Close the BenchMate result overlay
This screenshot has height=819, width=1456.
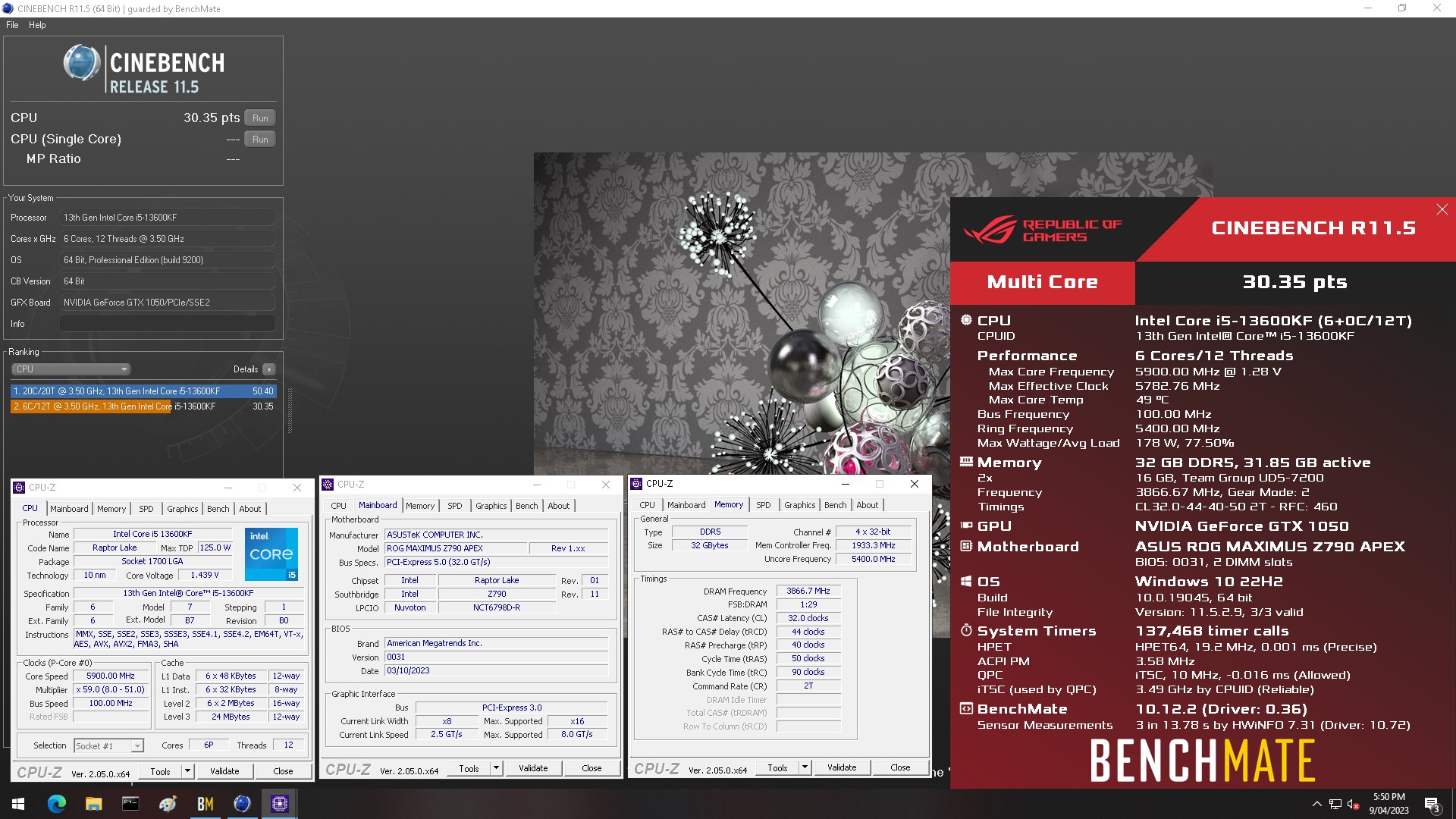(x=1442, y=209)
